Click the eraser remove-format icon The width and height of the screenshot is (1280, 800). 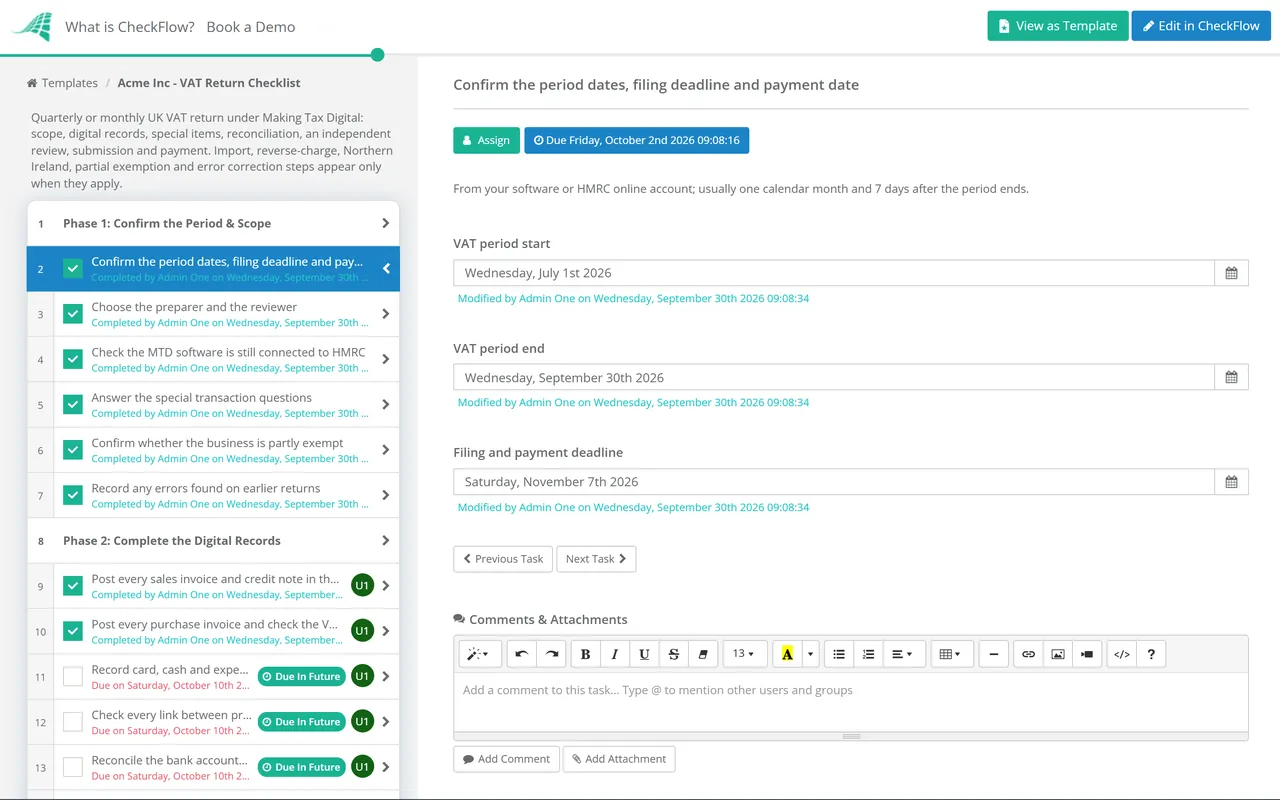coord(703,654)
